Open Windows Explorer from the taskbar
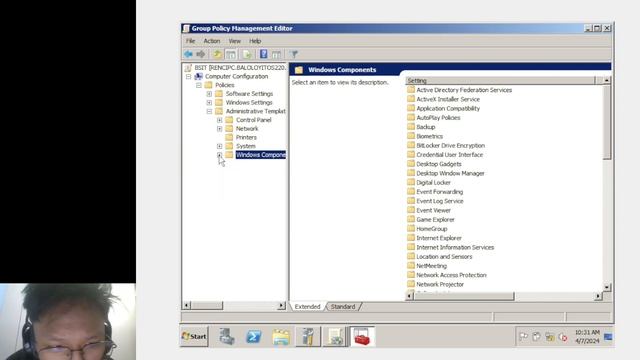The width and height of the screenshot is (640, 360). pyautogui.click(x=281, y=337)
